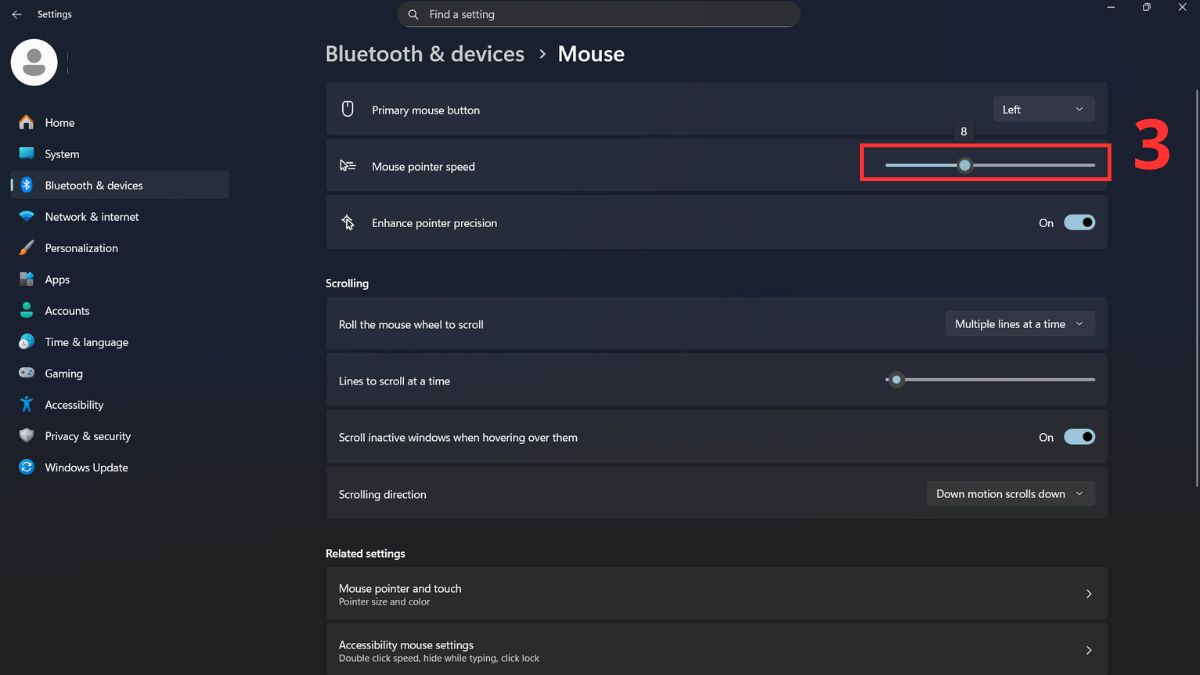
Task: Click the Find a setting search box
Action: pos(600,15)
